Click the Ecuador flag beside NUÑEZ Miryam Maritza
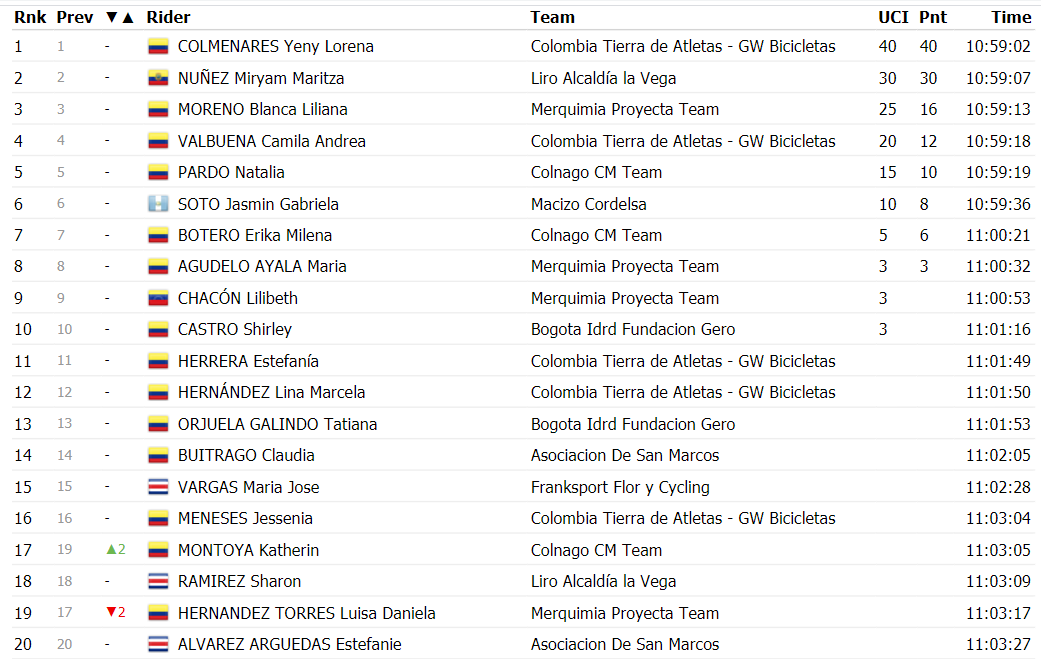Viewport: 1041px width, 659px height. click(158, 78)
